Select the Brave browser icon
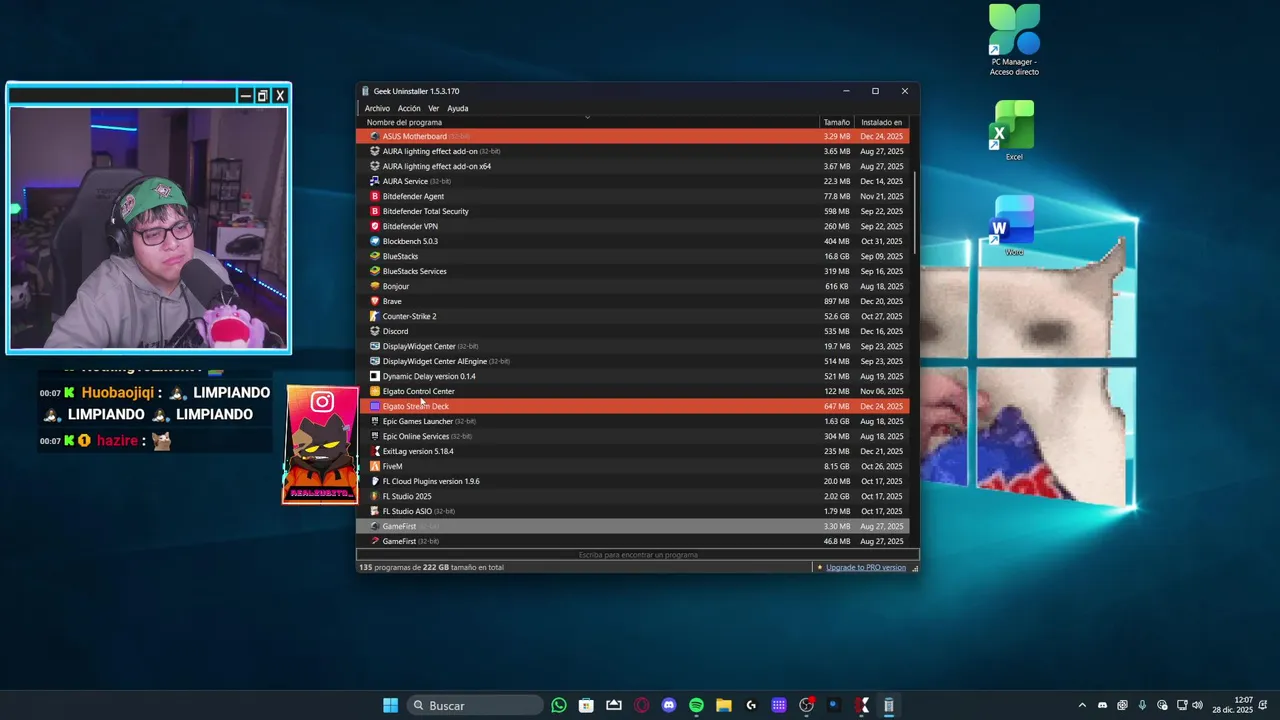Image resolution: width=1280 pixels, height=720 pixels. (375, 301)
